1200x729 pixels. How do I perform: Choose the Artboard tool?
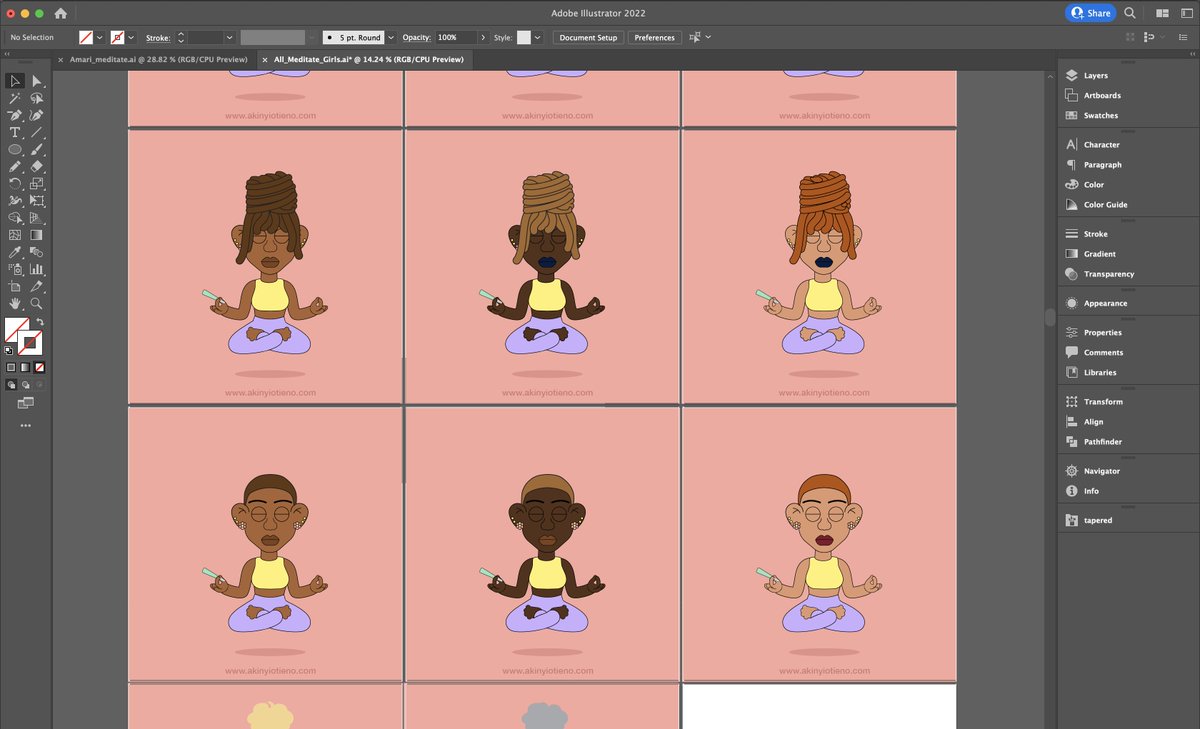point(15,286)
